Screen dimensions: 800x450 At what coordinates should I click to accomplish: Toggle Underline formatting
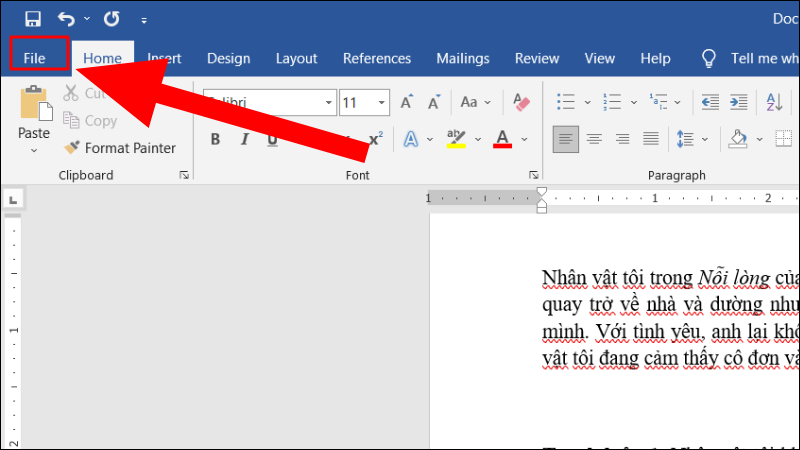pyautogui.click(x=272, y=139)
